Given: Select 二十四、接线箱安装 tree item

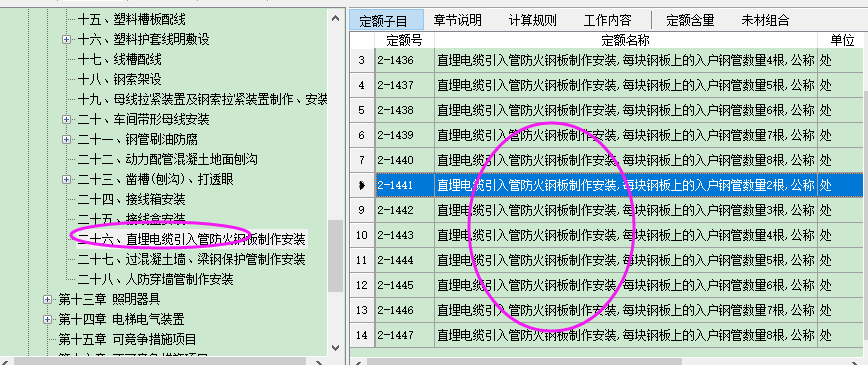Looking at the screenshot, I should [x=131, y=199].
